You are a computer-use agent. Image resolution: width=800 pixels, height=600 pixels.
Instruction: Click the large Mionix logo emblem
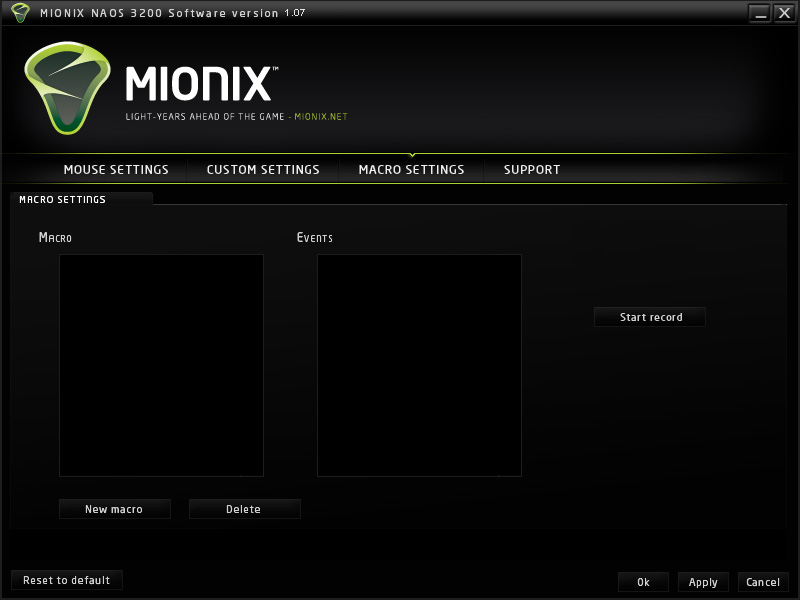(x=67, y=88)
